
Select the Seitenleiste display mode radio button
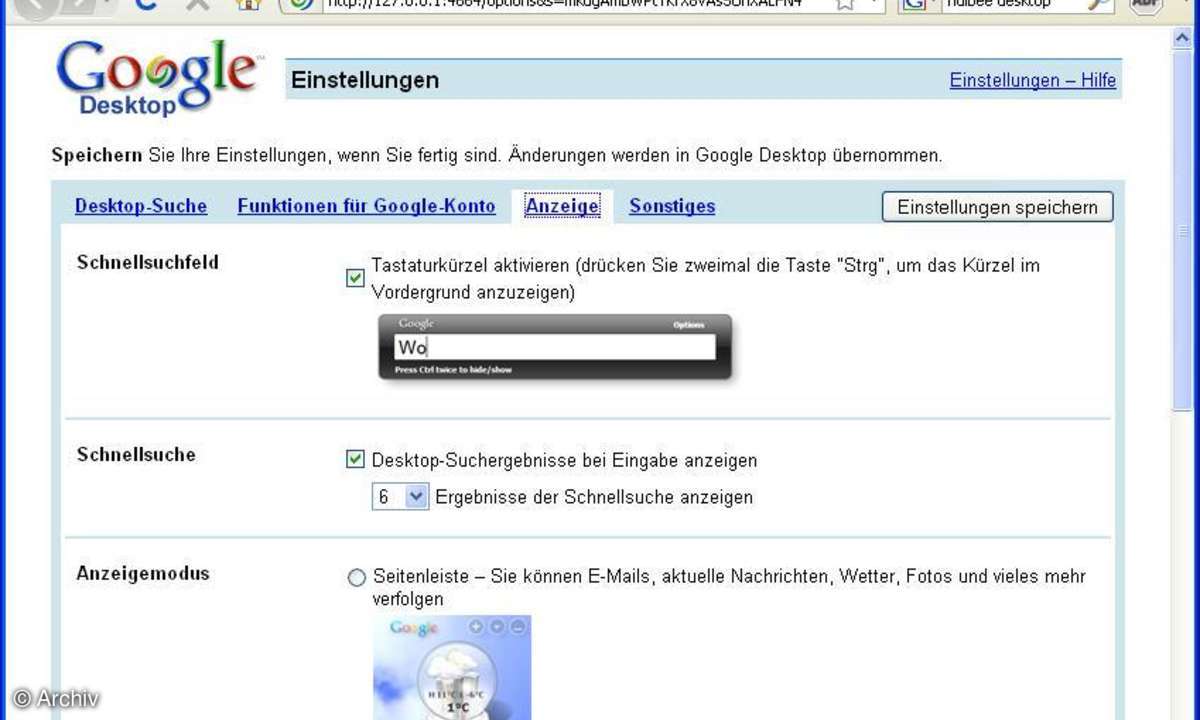click(356, 578)
